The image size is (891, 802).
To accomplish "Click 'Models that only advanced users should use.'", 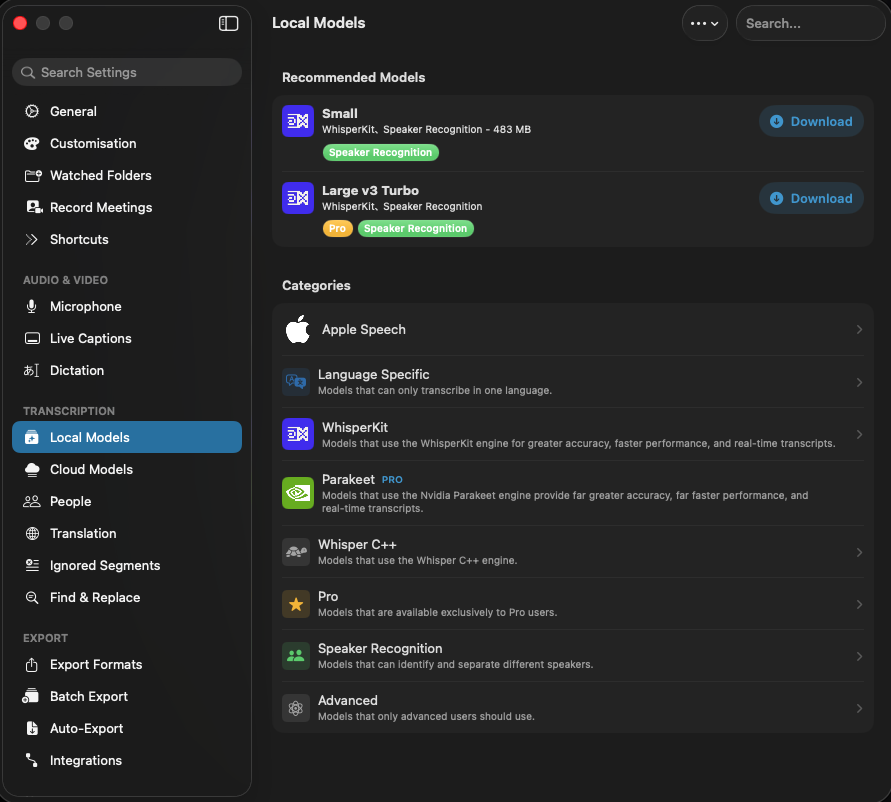I will tap(426, 716).
